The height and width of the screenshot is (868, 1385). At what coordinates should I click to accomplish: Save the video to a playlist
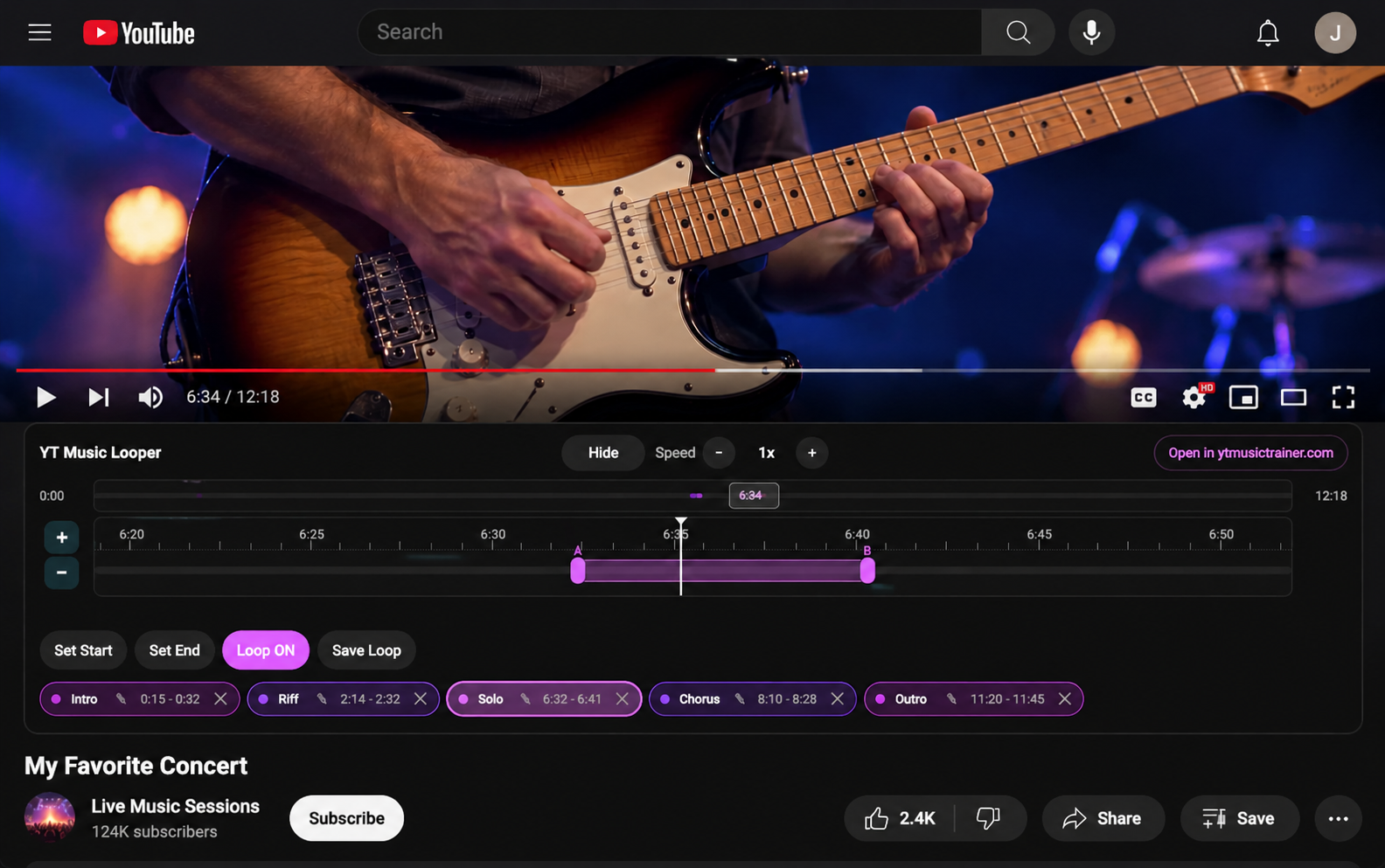click(1239, 819)
